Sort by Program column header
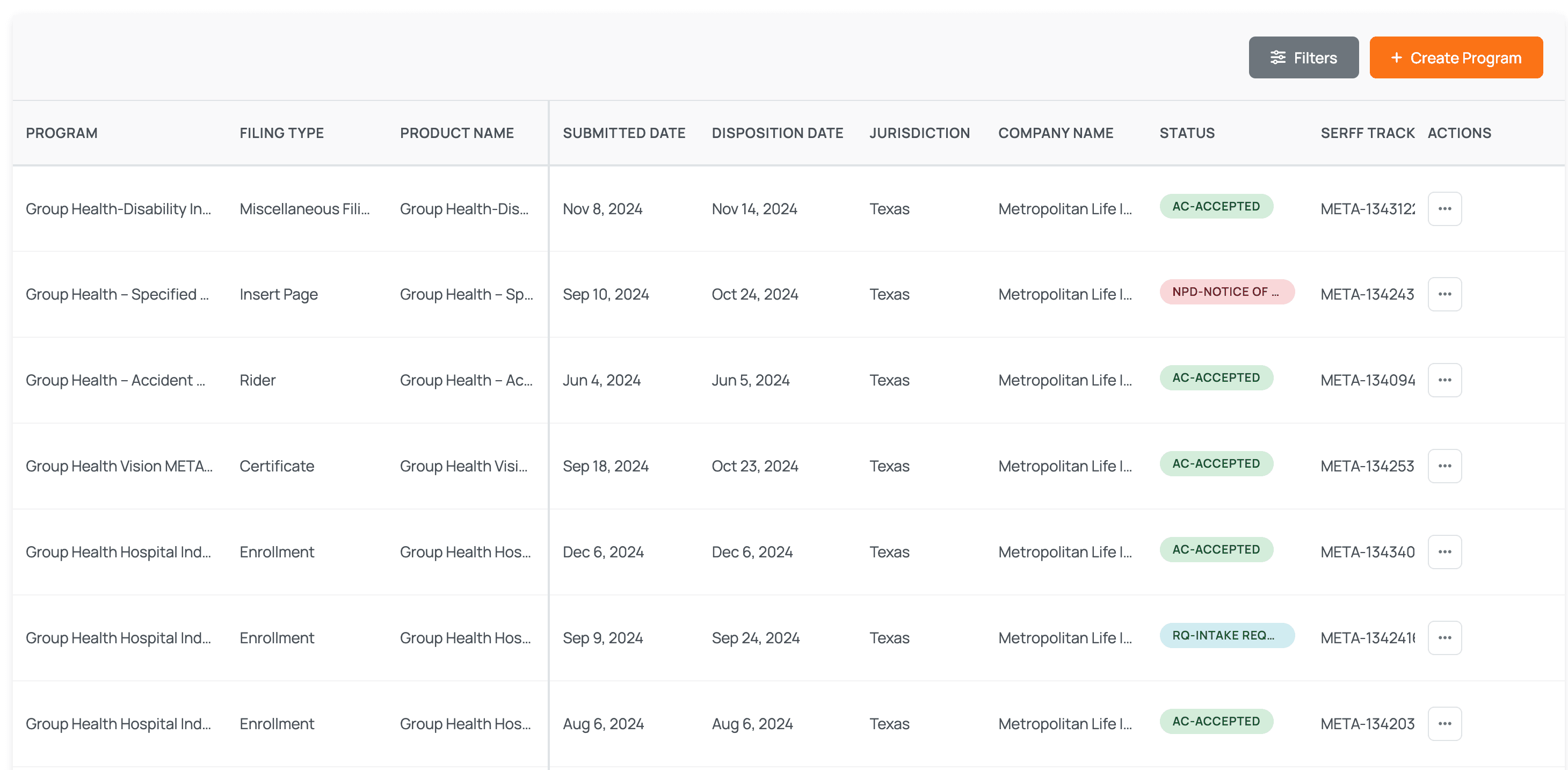This screenshot has height=770, width=1568. pyautogui.click(x=61, y=133)
